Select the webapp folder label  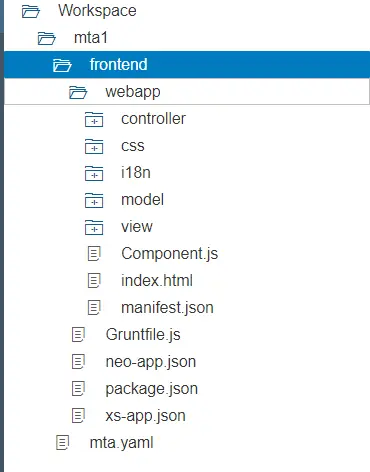[133, 92]
